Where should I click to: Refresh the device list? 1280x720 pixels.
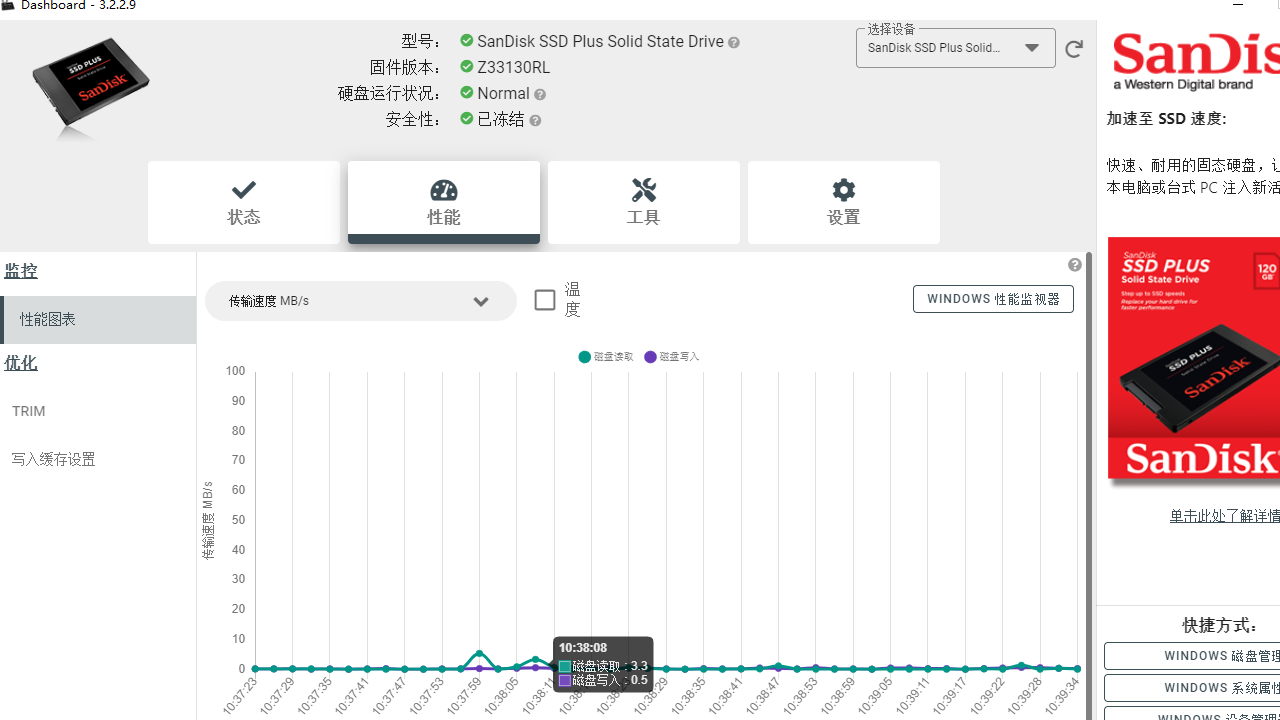1074,48
